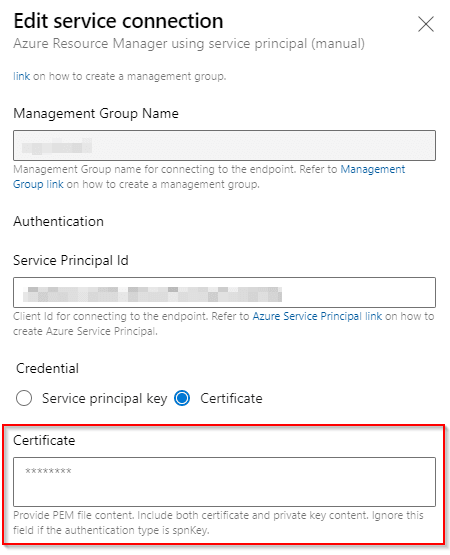Image resolution: width=450 pixels, height=555 pixels.
Task: Click the 'Certificate' label above the text area
Action: click(x=44, y=440)
